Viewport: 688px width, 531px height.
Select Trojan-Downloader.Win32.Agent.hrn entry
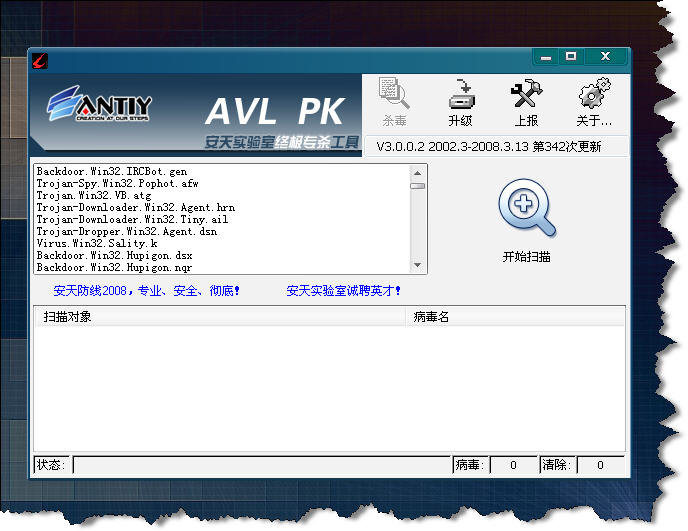coord(136,207)
